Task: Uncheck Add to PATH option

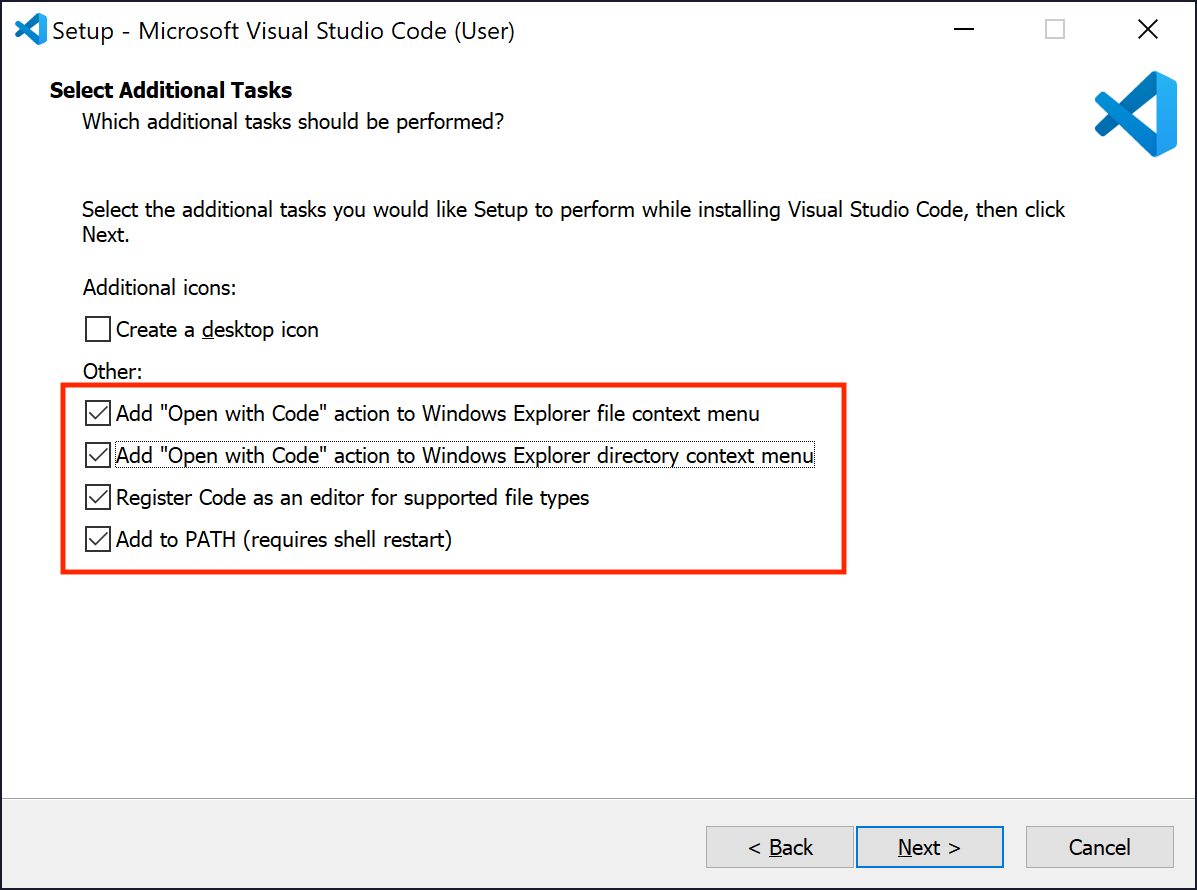Action: click(98, 539)
